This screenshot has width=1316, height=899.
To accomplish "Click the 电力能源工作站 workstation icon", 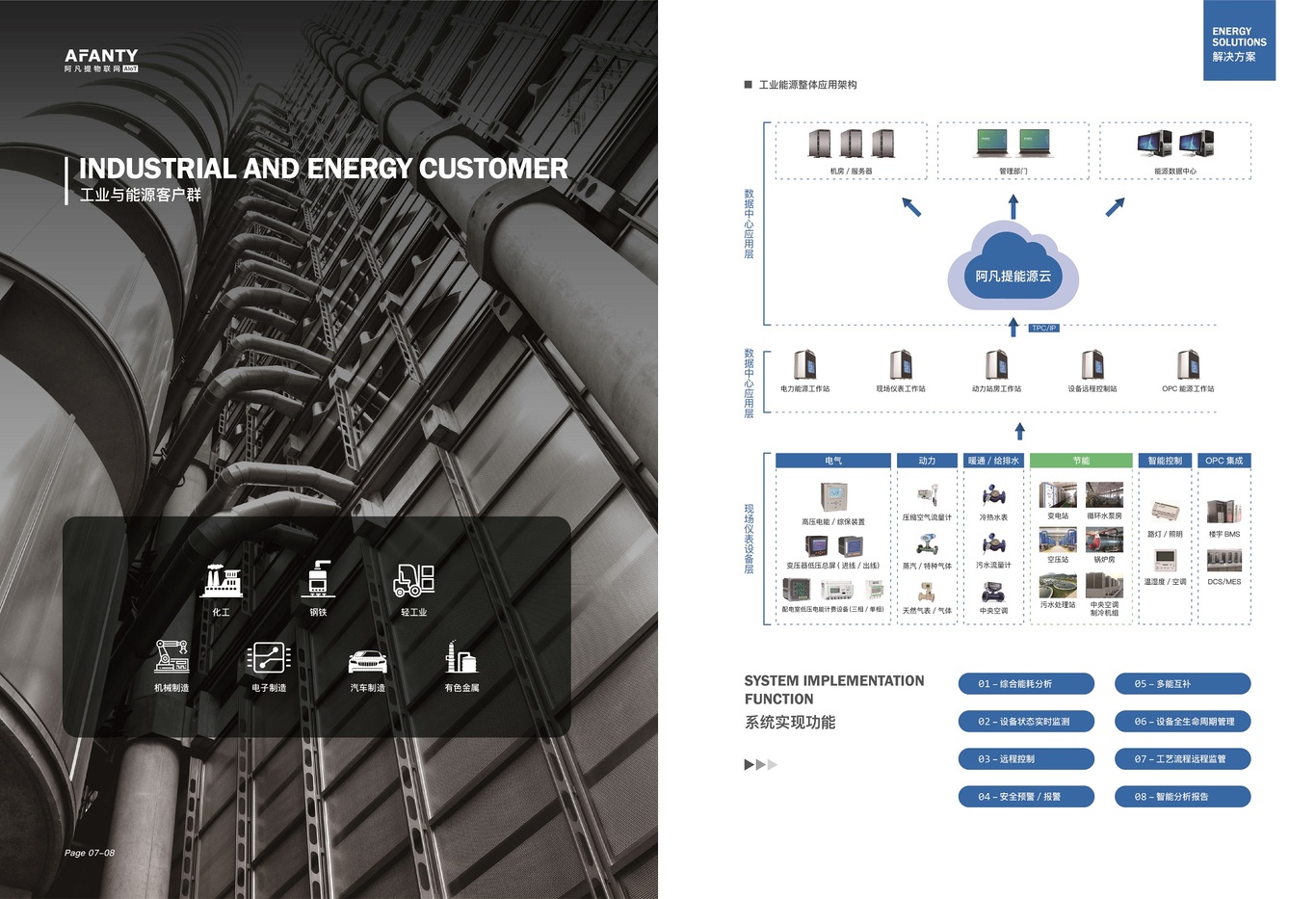I will coord(804,365).
